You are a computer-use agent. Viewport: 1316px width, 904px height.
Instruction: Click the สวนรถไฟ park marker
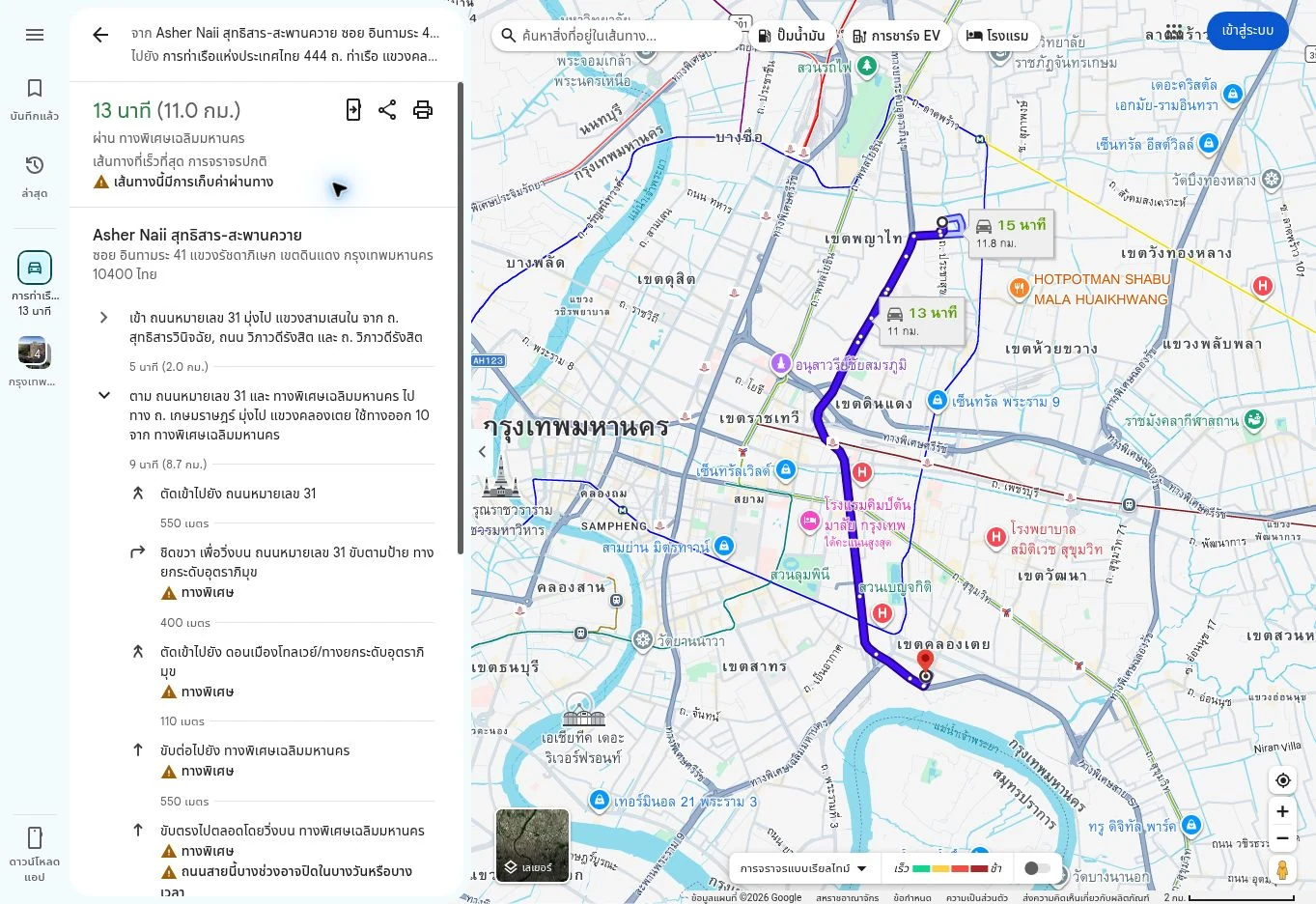[x=867, y=66]
